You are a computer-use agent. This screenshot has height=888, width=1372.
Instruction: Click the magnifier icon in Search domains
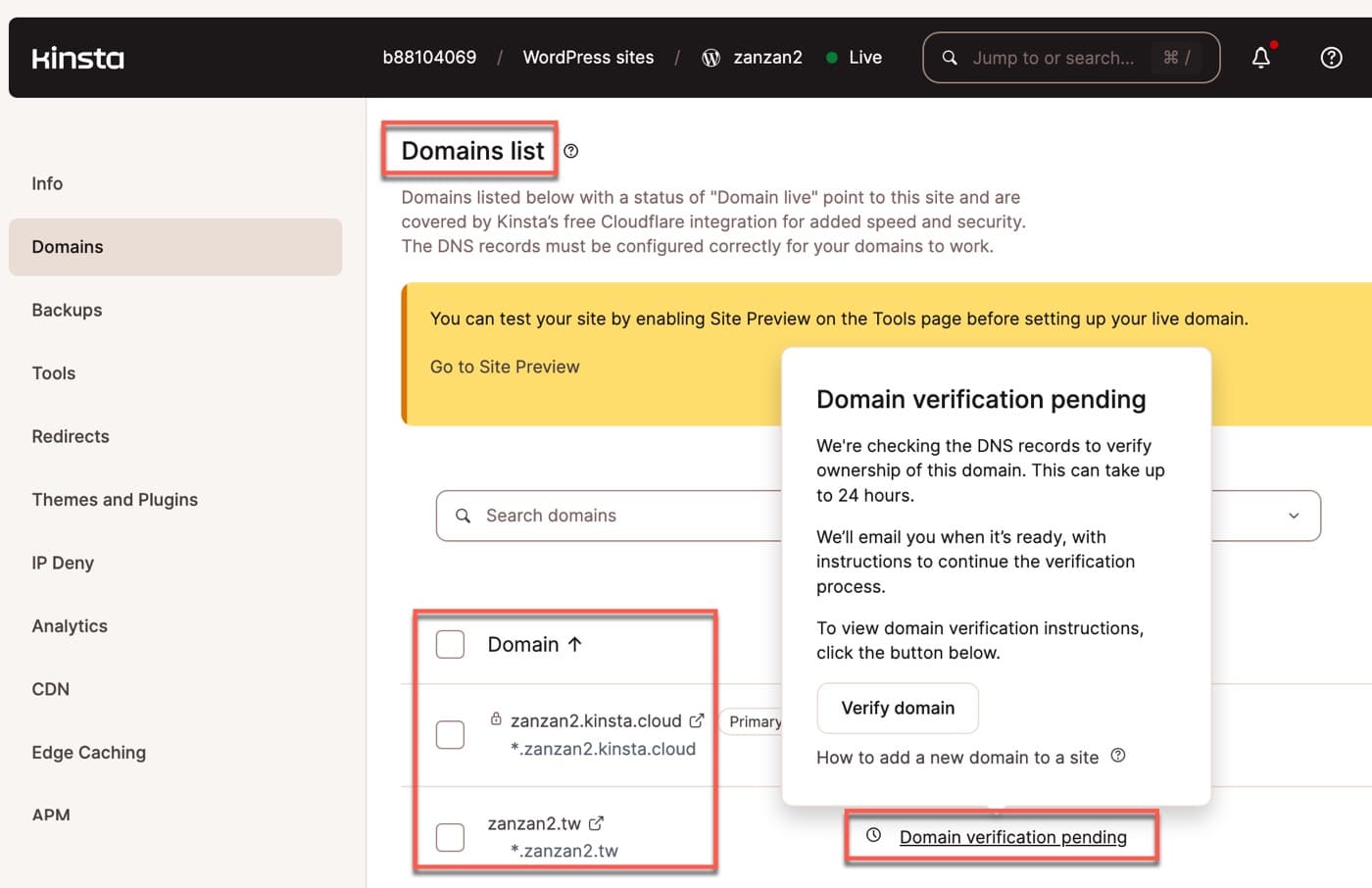[x=464, y=516]
